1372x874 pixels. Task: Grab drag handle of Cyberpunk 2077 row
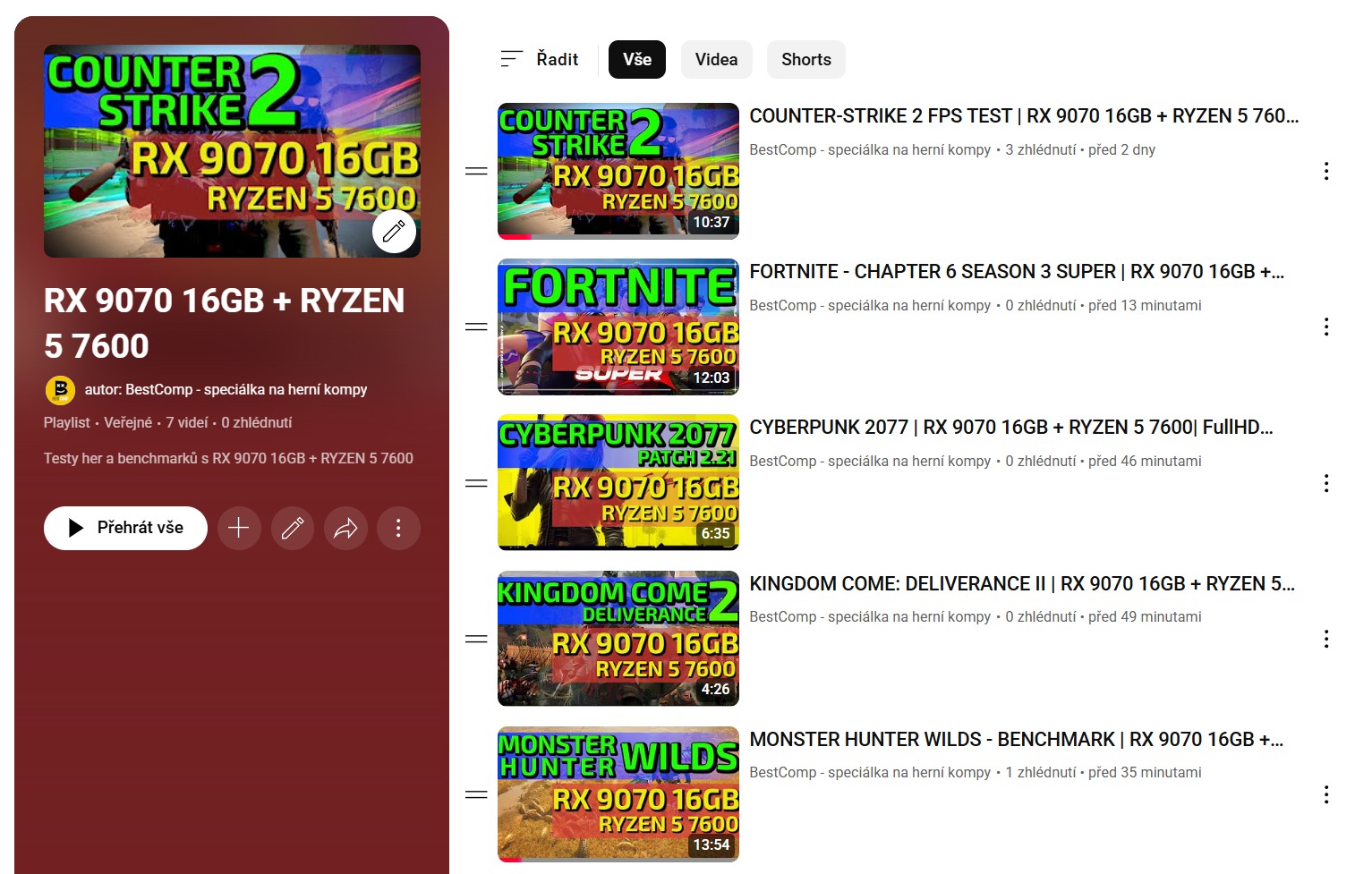pos(476,483)
